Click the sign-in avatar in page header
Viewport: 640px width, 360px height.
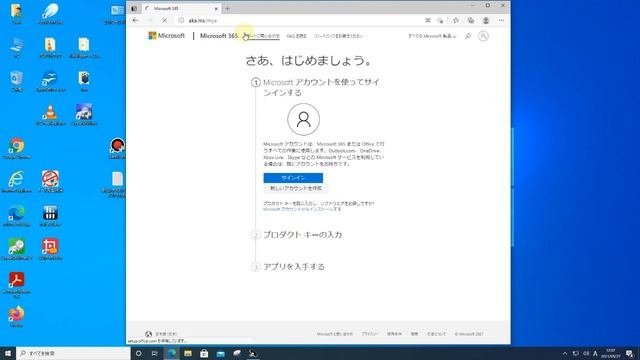coord(483,36)
